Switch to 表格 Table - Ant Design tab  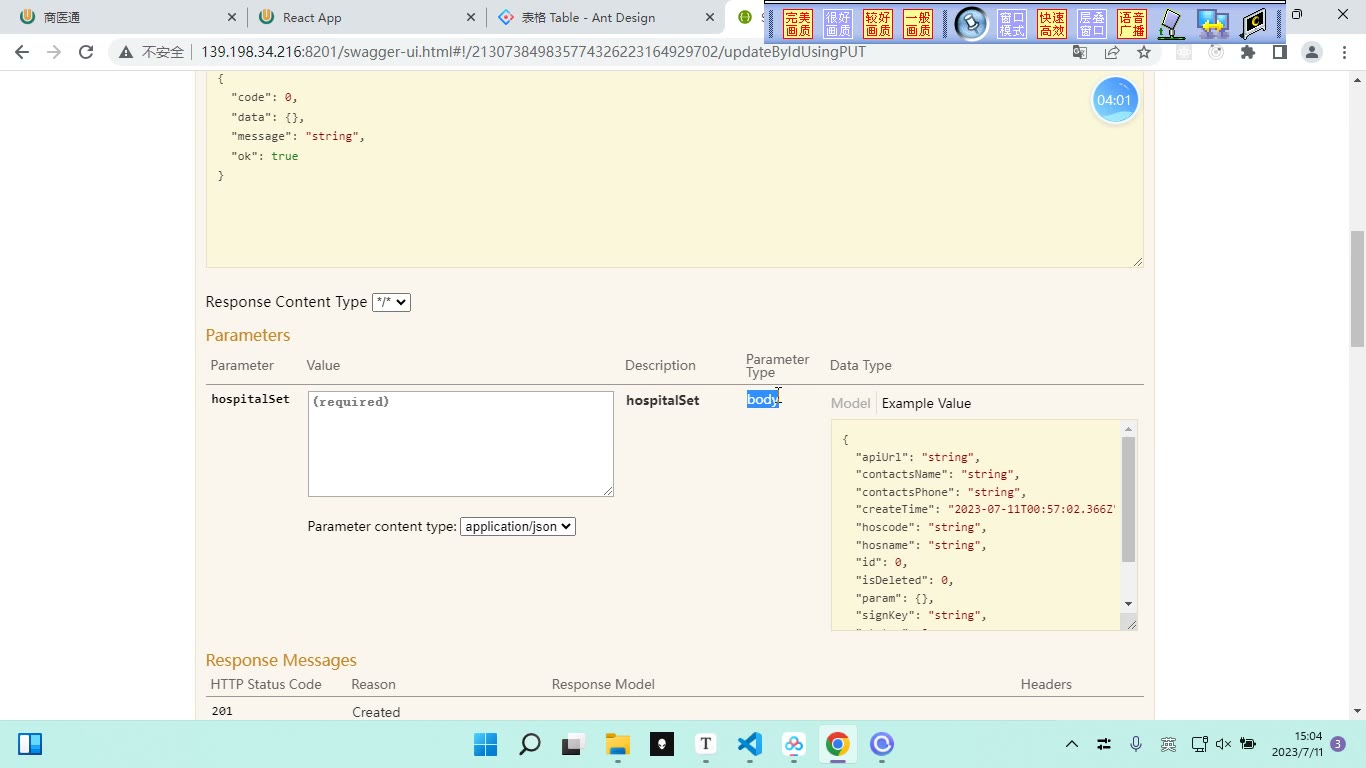(605, 17)
